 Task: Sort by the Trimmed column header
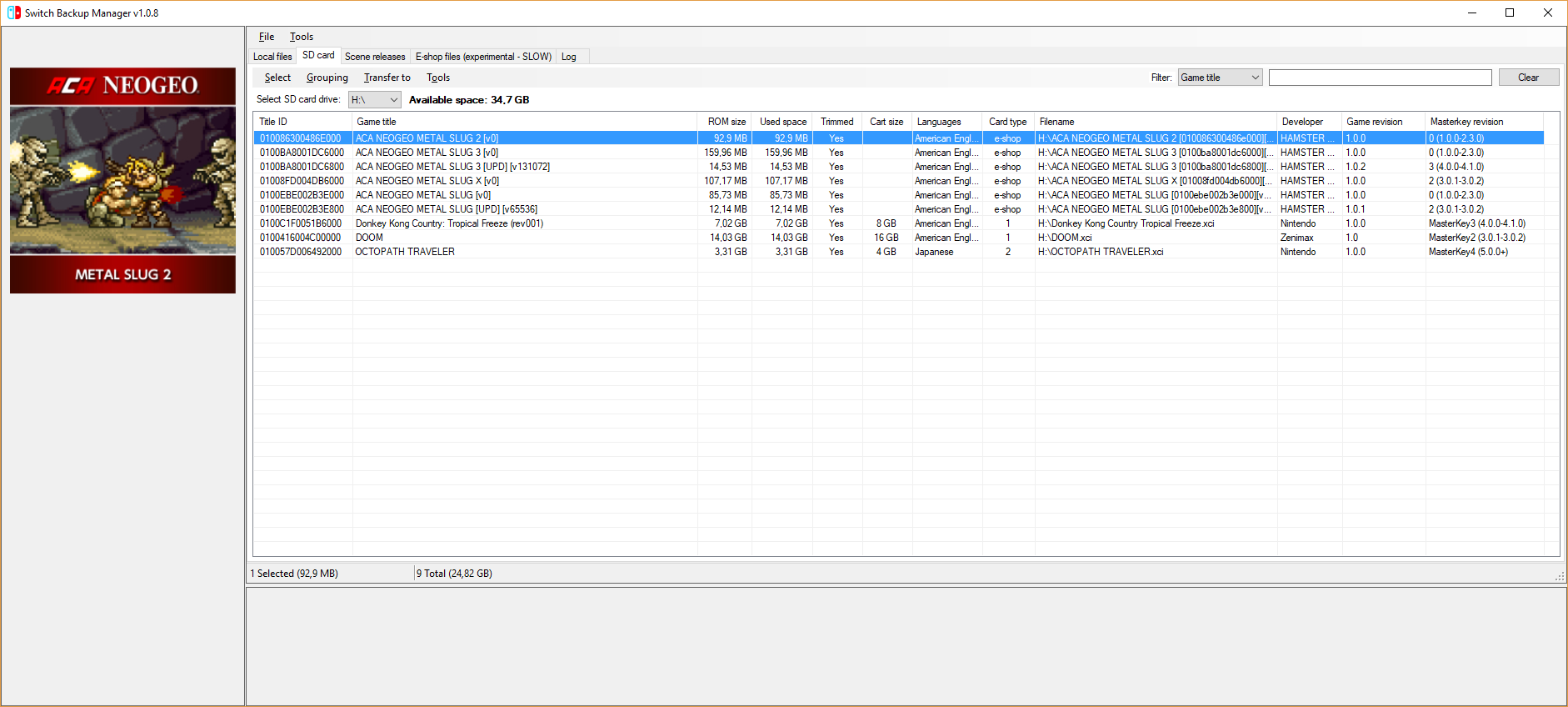pyautogui.click(x=837, y=122)
